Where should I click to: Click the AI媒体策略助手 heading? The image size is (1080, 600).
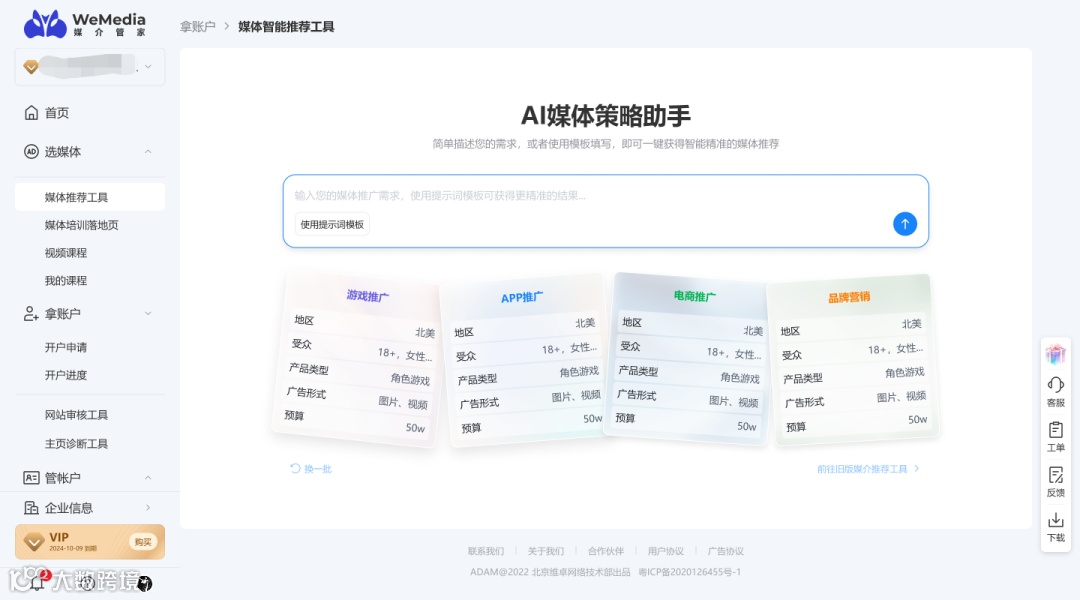point(605,115)
